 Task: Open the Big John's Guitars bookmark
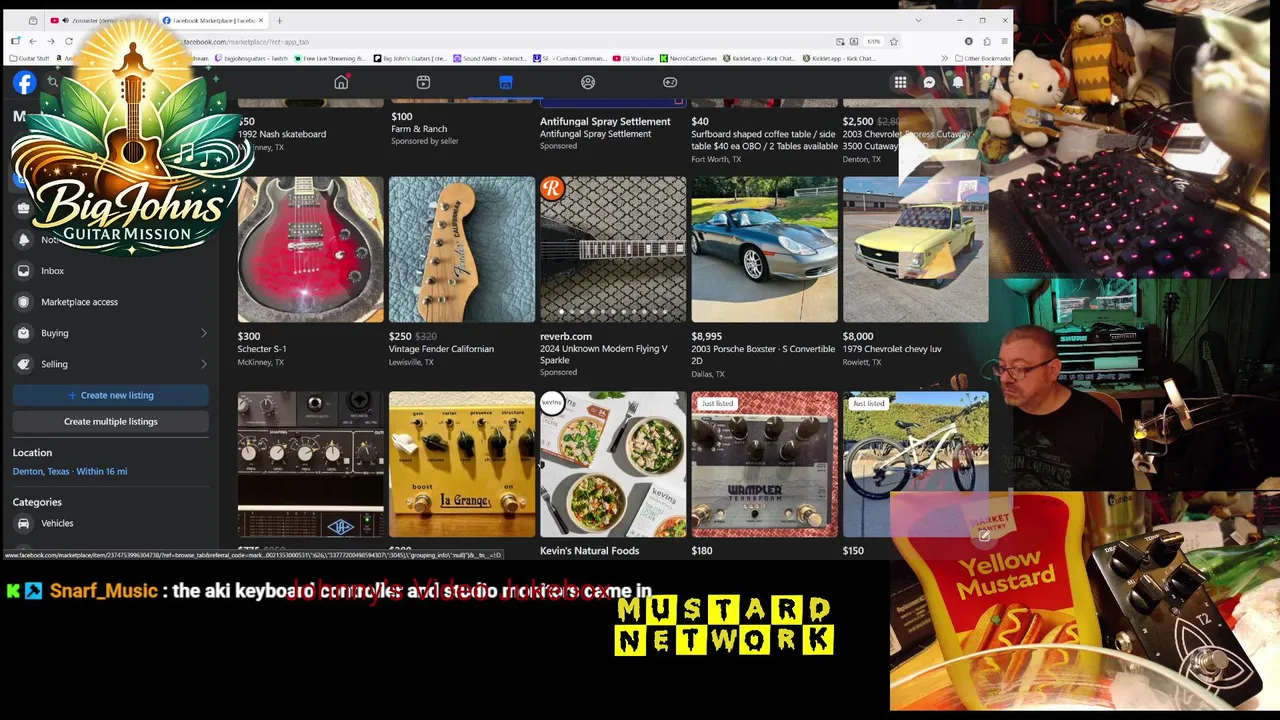(x=410, y=58)
